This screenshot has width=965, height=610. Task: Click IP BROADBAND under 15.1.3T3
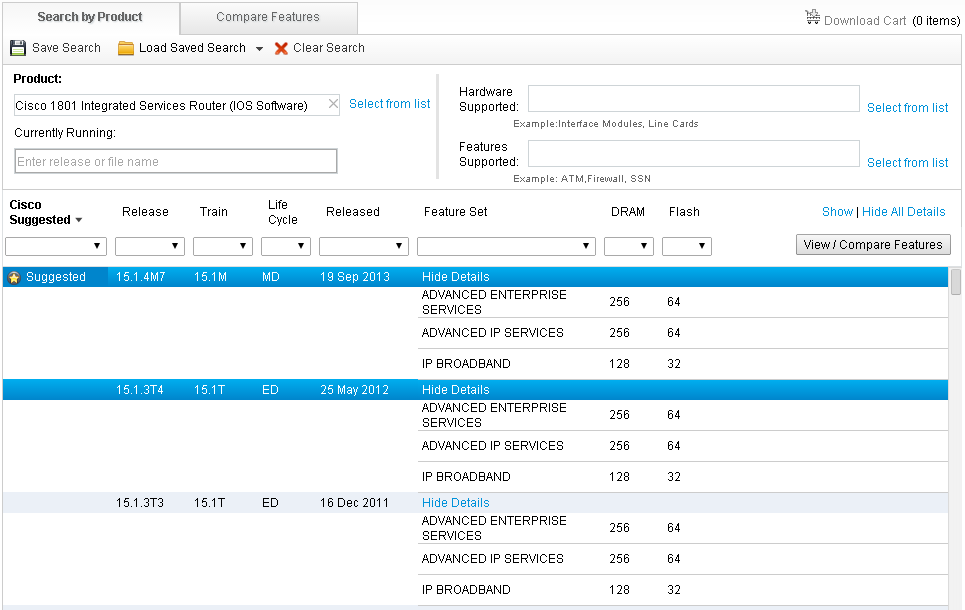point(466,590)
